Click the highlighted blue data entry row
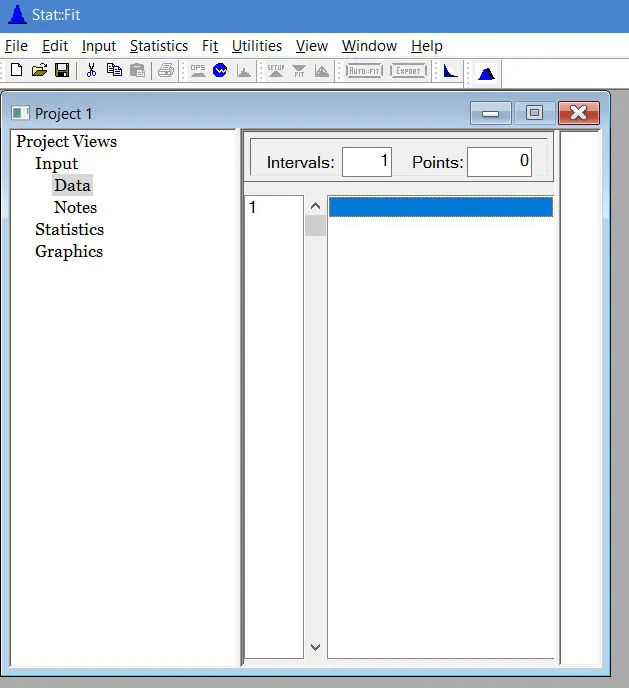Viewport: 629px width, 688px height. pyautogui.click(x=441, y=207)
